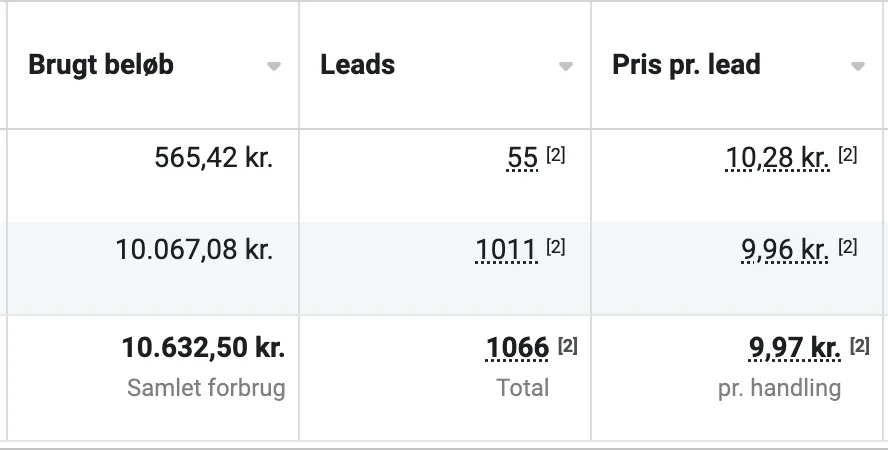The image size is (888, 450).
Task: Open the Pris pr. lead dropdown arrow
Action: pos(858,66)
